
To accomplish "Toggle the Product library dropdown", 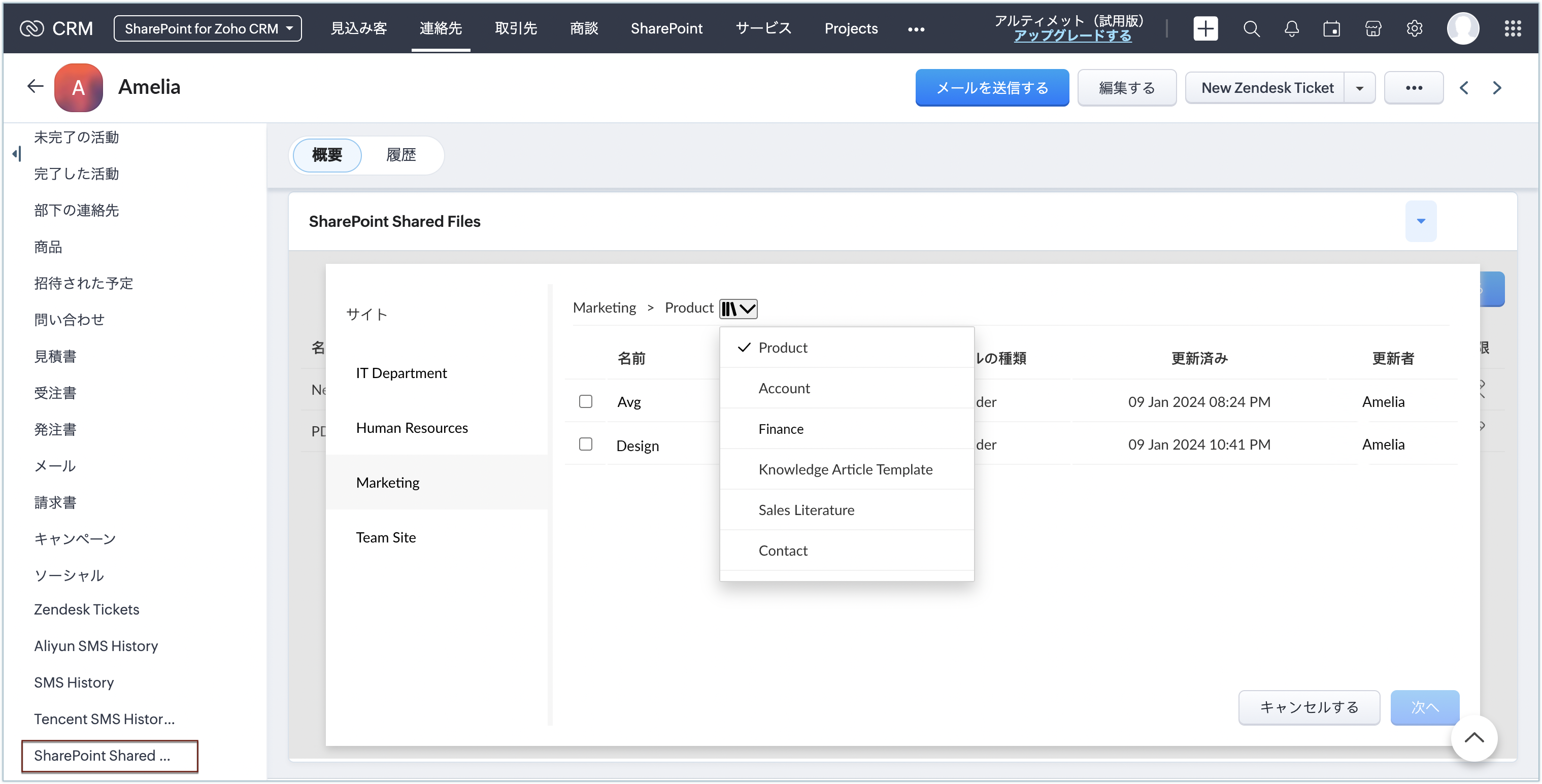I will [738, 309].
